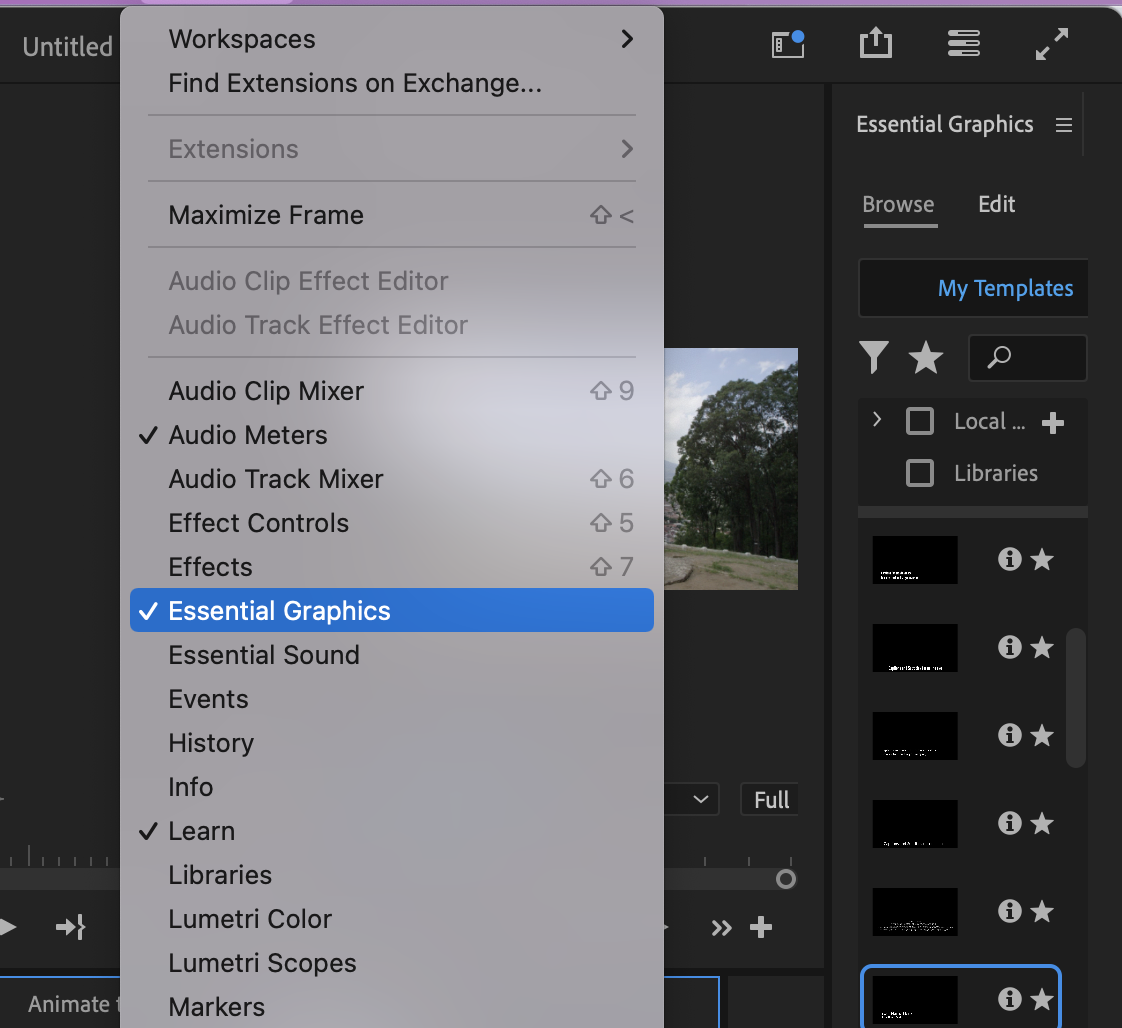
Task: Click the template list scrollbar
Action: pyautogui.click(x=1075, y=698)
